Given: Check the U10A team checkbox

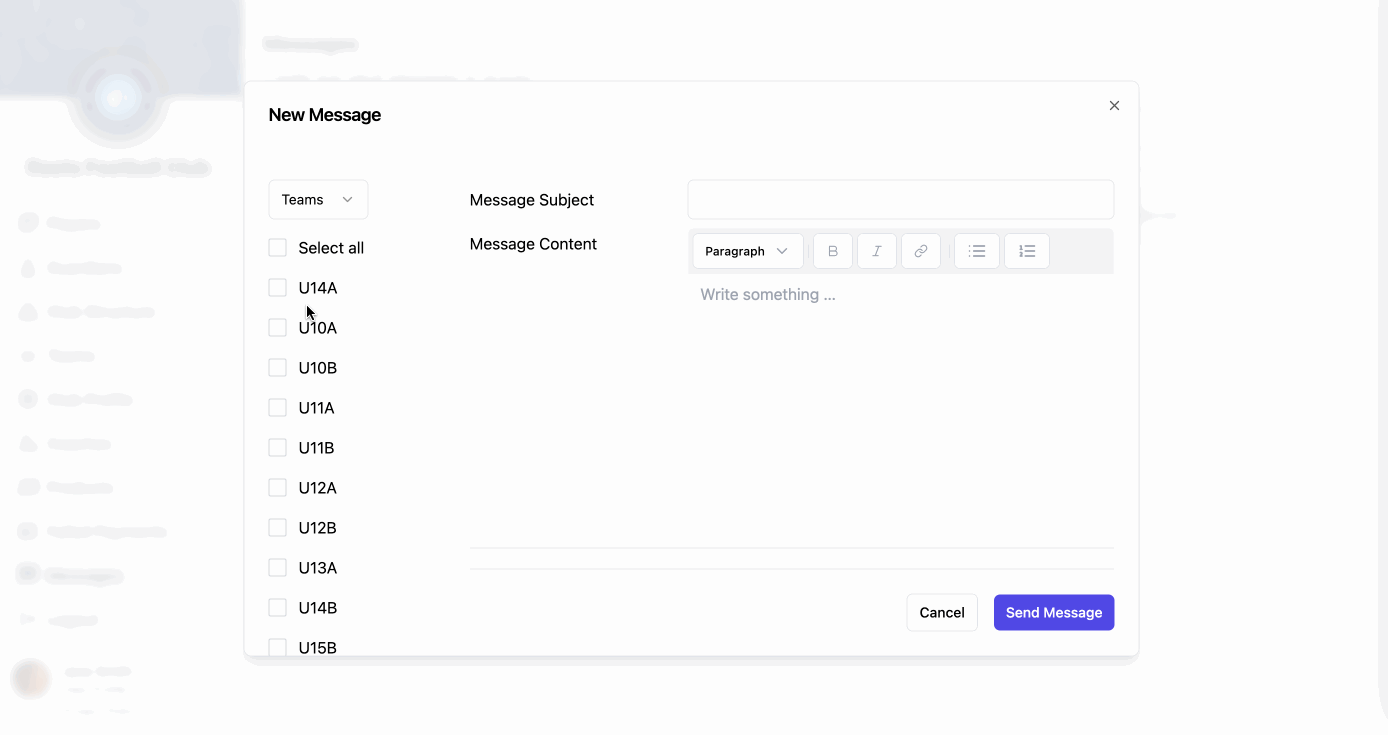Looking at the screenshot, I should 278,327.
